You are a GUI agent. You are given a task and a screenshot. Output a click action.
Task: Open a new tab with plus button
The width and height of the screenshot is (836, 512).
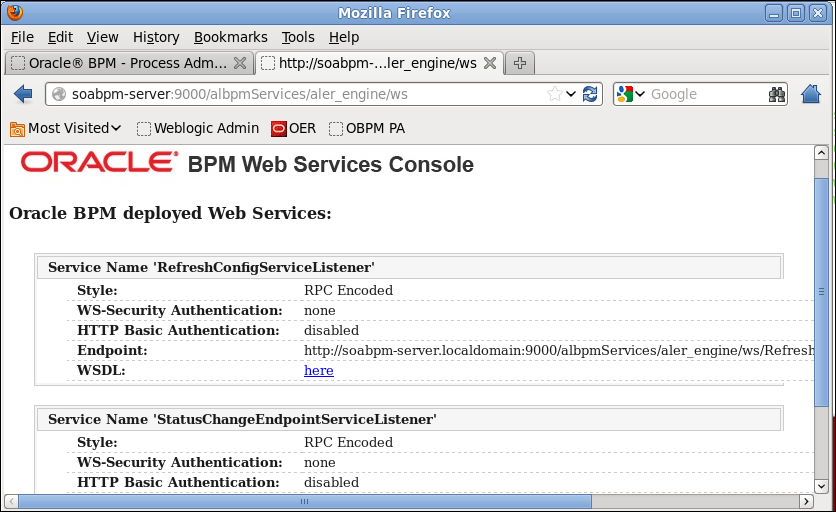click(519, 63)
